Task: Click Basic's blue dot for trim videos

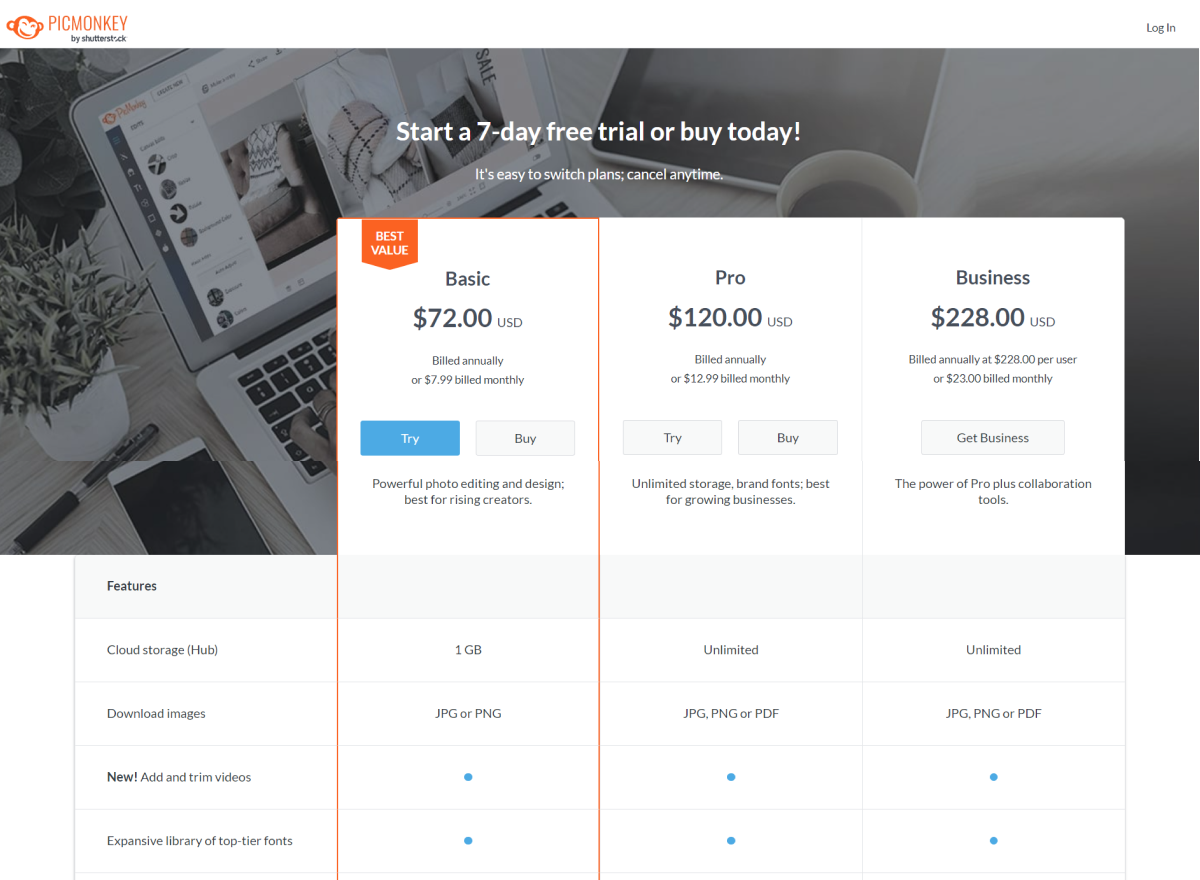Action: [x=468, y=777]
